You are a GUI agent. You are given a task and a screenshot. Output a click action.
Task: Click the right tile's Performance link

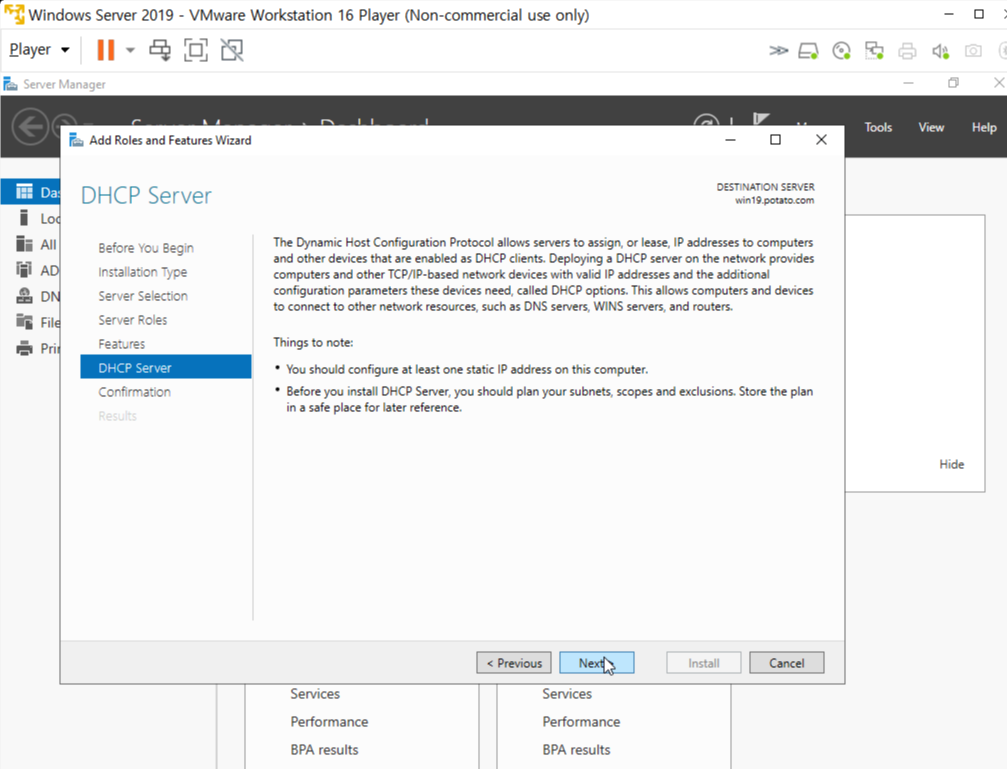[581, 721]
